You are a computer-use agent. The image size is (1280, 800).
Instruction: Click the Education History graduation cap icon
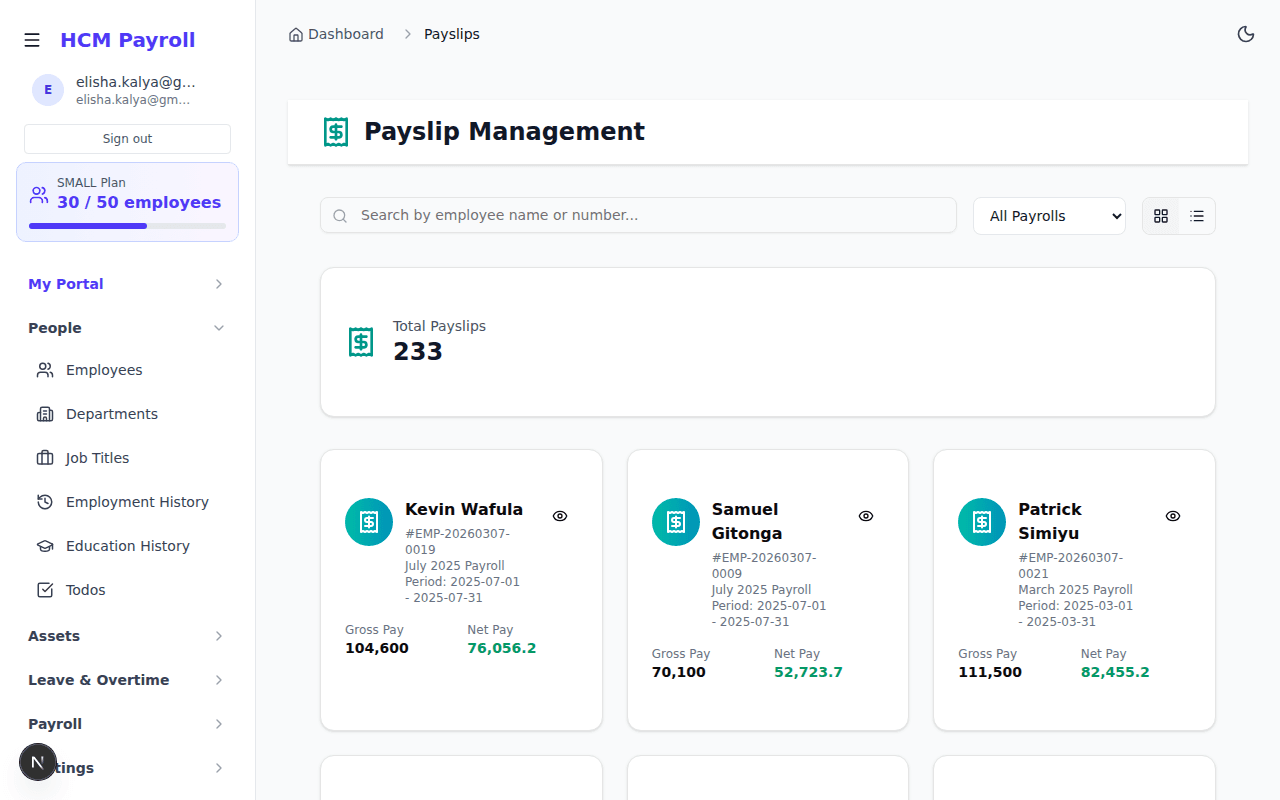pos(44,545)
